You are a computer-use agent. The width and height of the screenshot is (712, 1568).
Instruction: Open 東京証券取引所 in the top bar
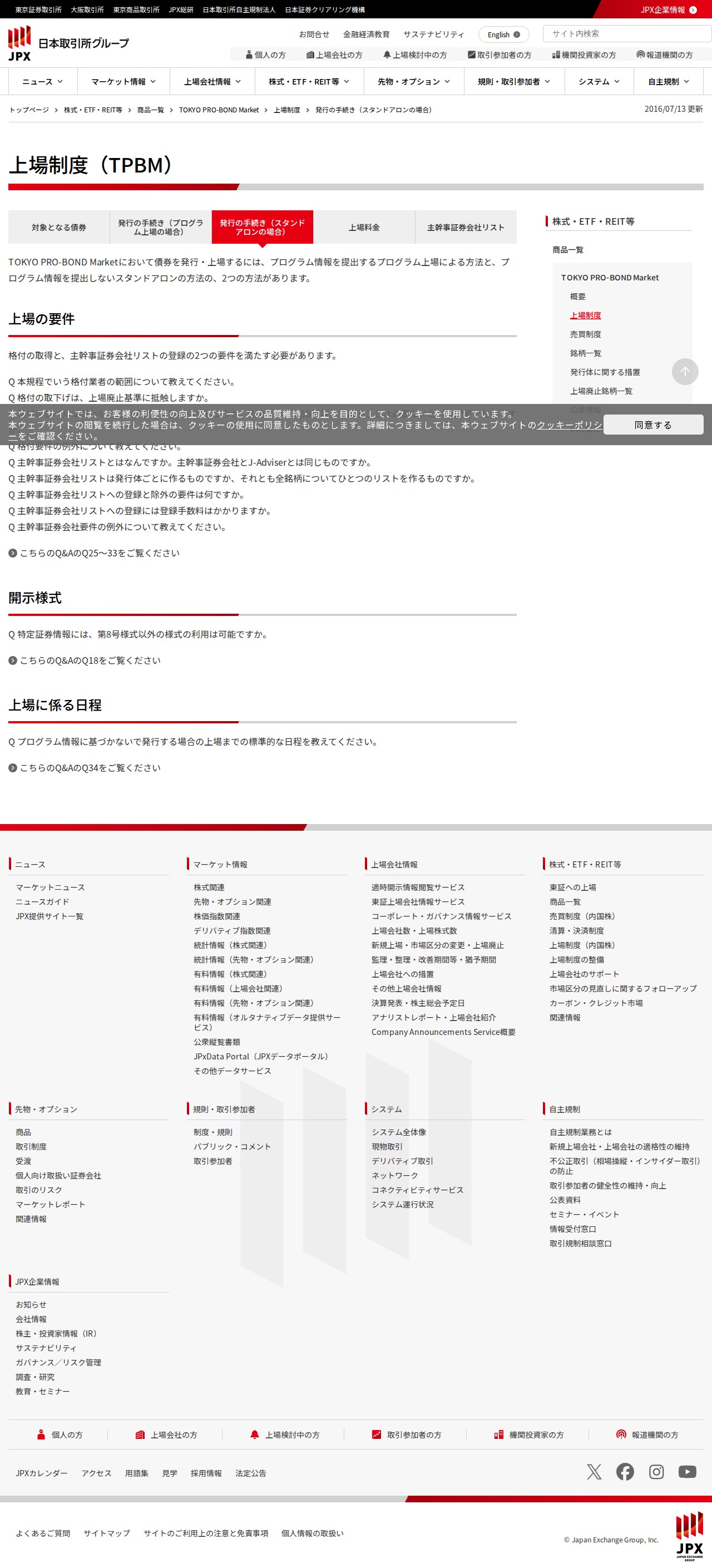38,10
